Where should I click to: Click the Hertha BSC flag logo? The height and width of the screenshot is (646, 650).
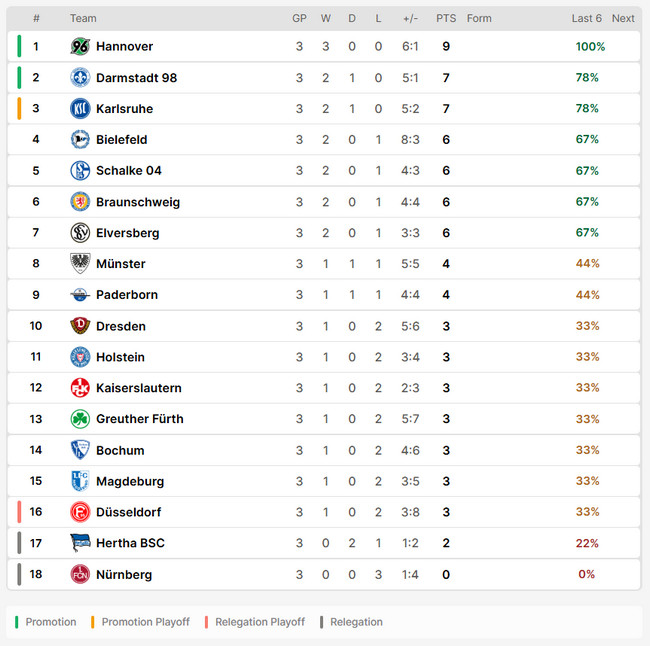(80, 542)
